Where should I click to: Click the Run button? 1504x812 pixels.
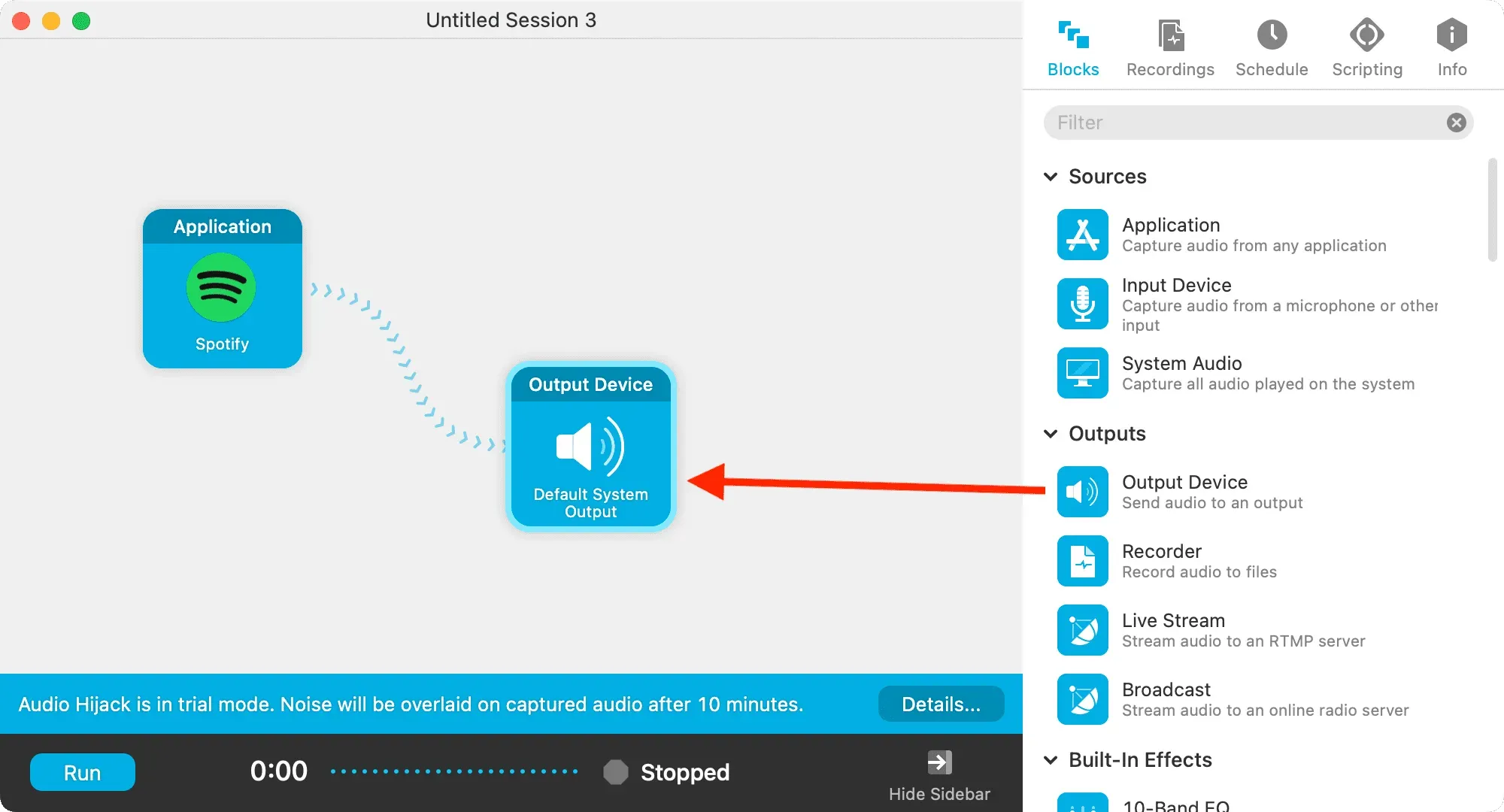(x=81, y=771)
